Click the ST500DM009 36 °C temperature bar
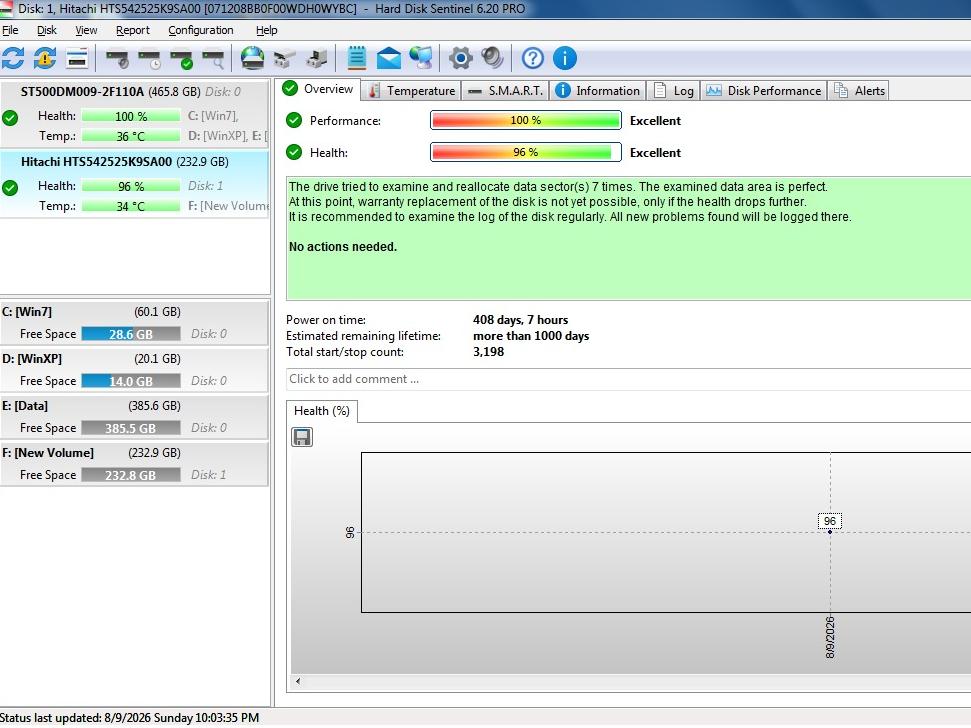The height and width of the screenshot is (728, 971). pos(131,136)
